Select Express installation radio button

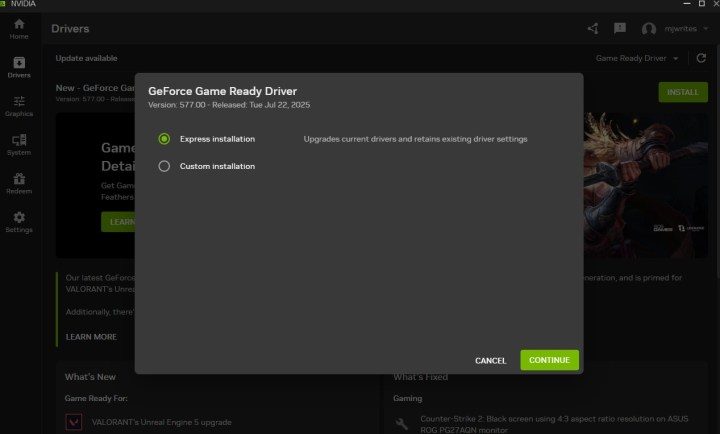[164, 139]
